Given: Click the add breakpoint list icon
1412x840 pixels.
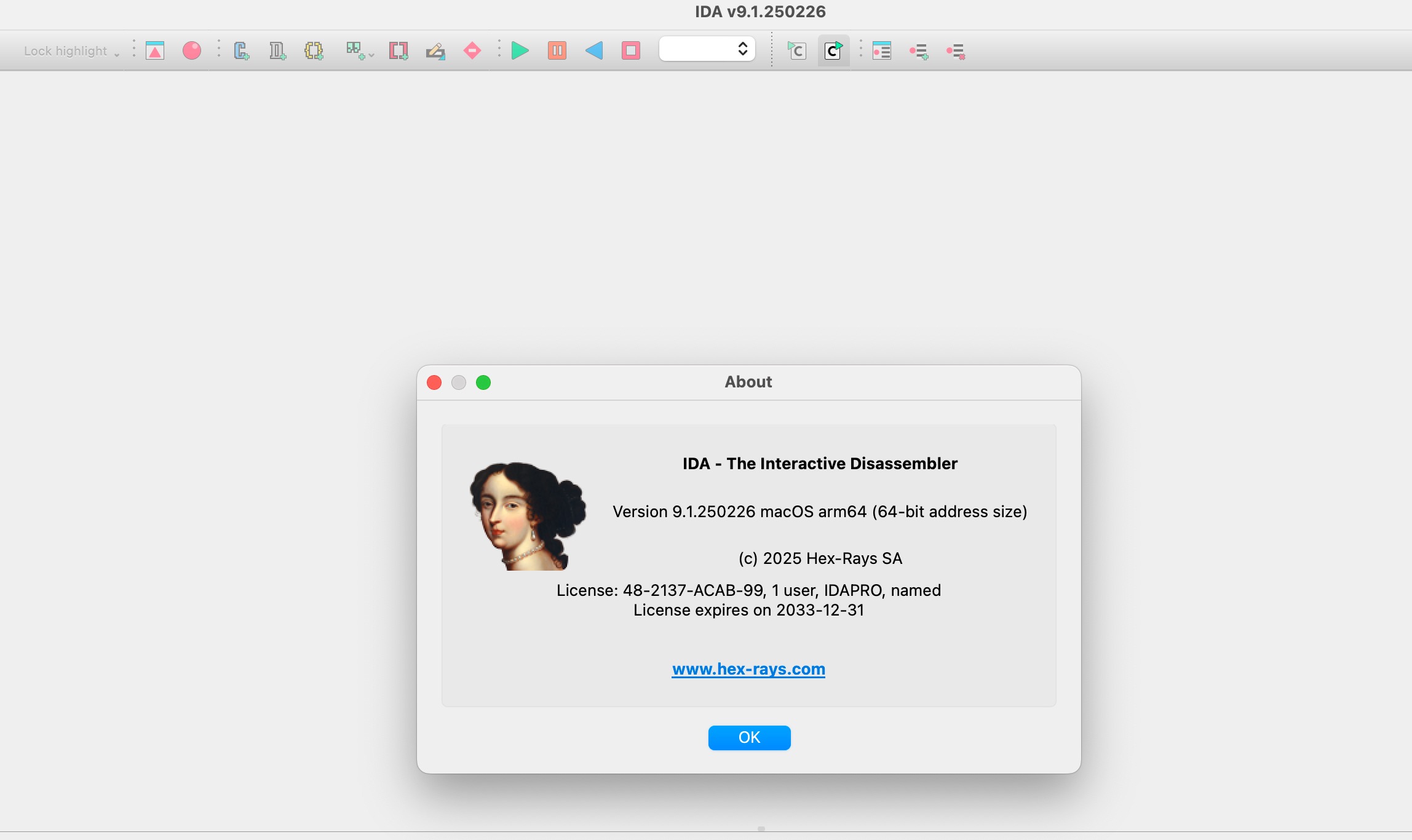Looking at the screenshot, I should [x=919, y=51].
